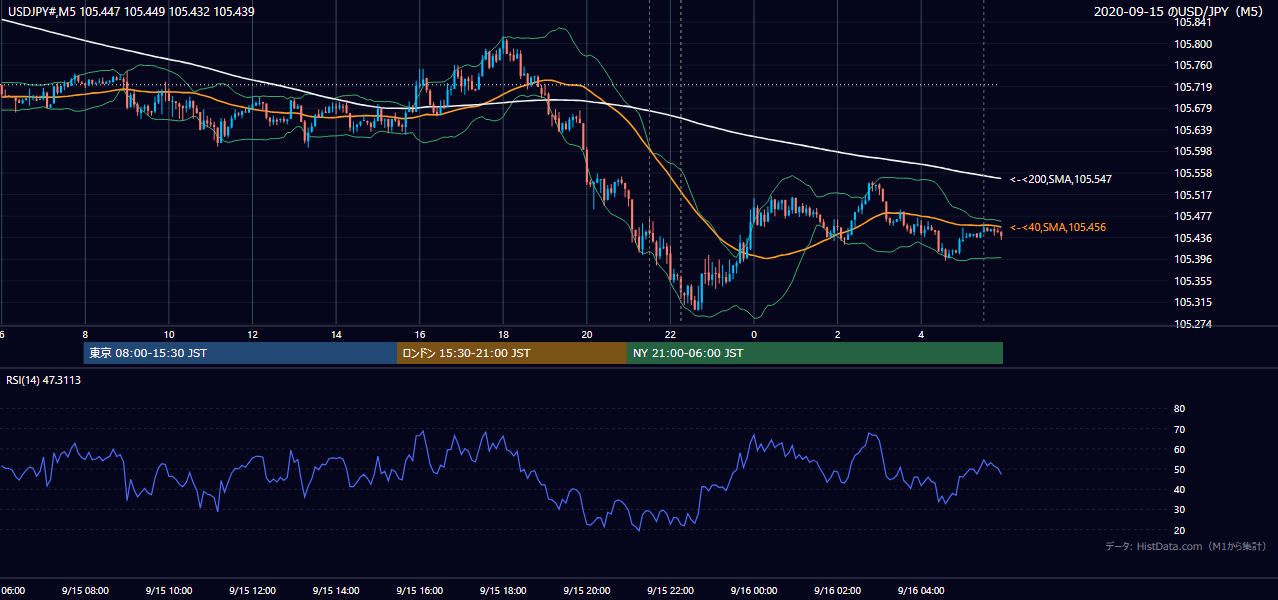Image resolution: width=1278 pixels, height=600 pixels.
Task: Click the 105.719 price axis label
Action: coord(1193,87)
